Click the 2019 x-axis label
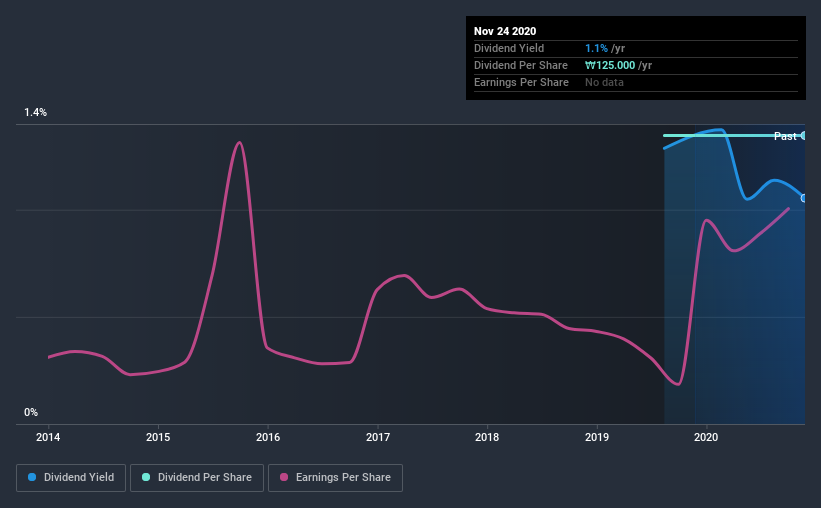 pyautogui.click(x=597, y=437)
